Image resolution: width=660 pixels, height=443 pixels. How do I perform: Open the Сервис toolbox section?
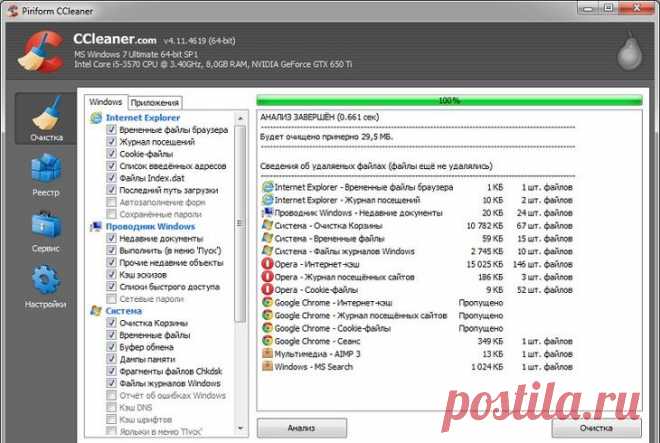click(x=46, y=231)
